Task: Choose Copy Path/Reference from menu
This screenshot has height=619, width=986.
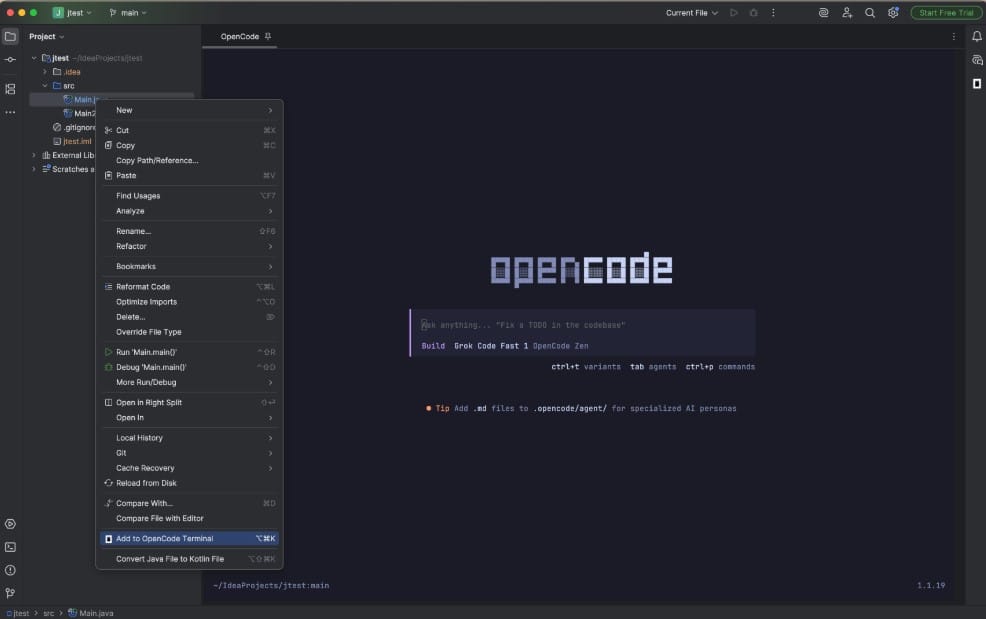Action: [x=189, y=160]
